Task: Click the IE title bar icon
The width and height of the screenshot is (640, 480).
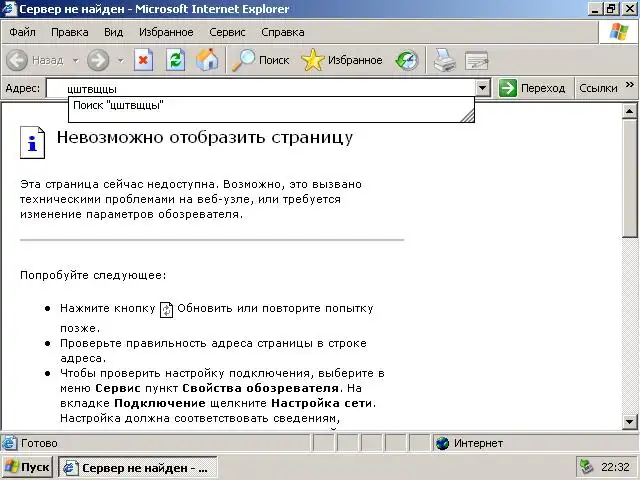Action: (9, 9)
